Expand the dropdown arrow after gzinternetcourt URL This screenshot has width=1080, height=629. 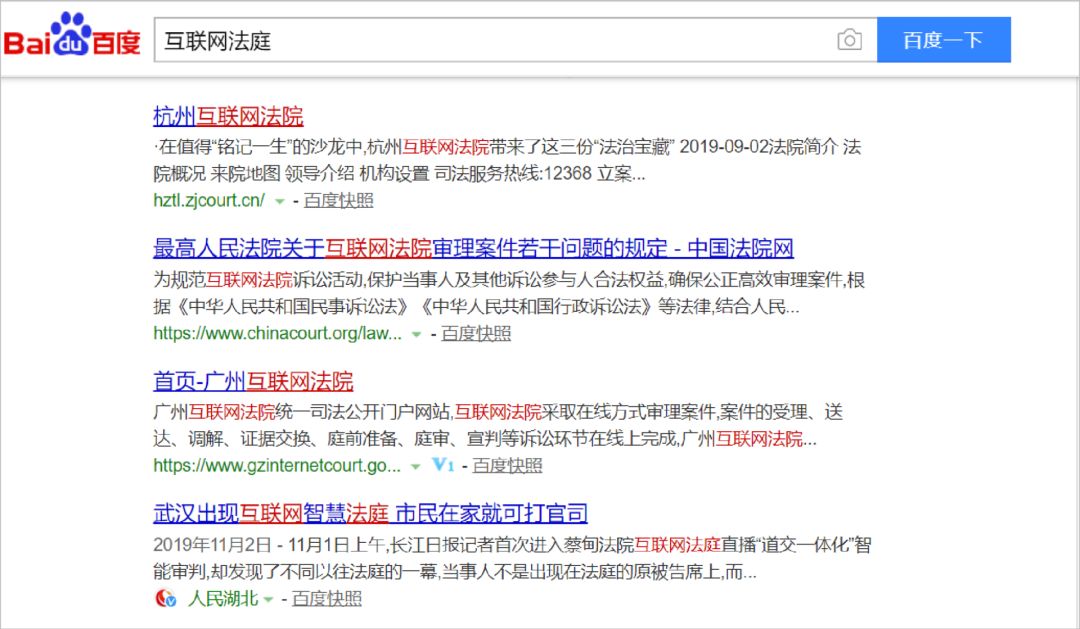coord(415,466)
